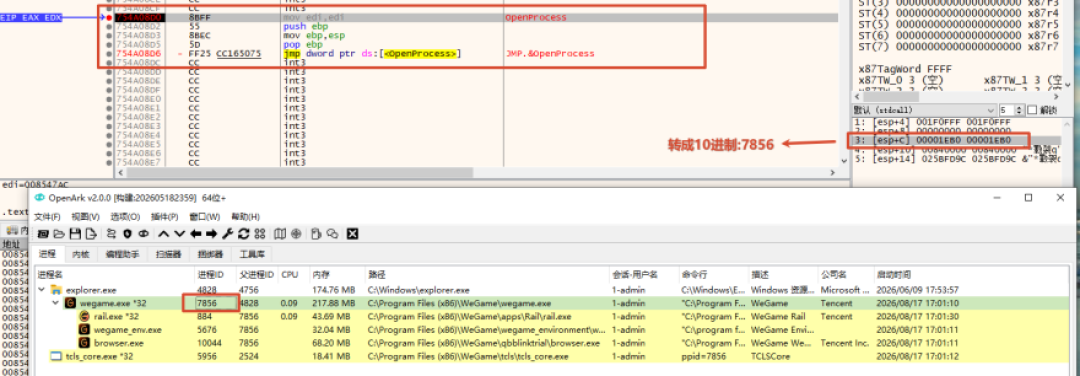Click the console icon in OpenArk toolbar
The height and width of the screenshot is (376, 1080).
[x=43, y=233]
